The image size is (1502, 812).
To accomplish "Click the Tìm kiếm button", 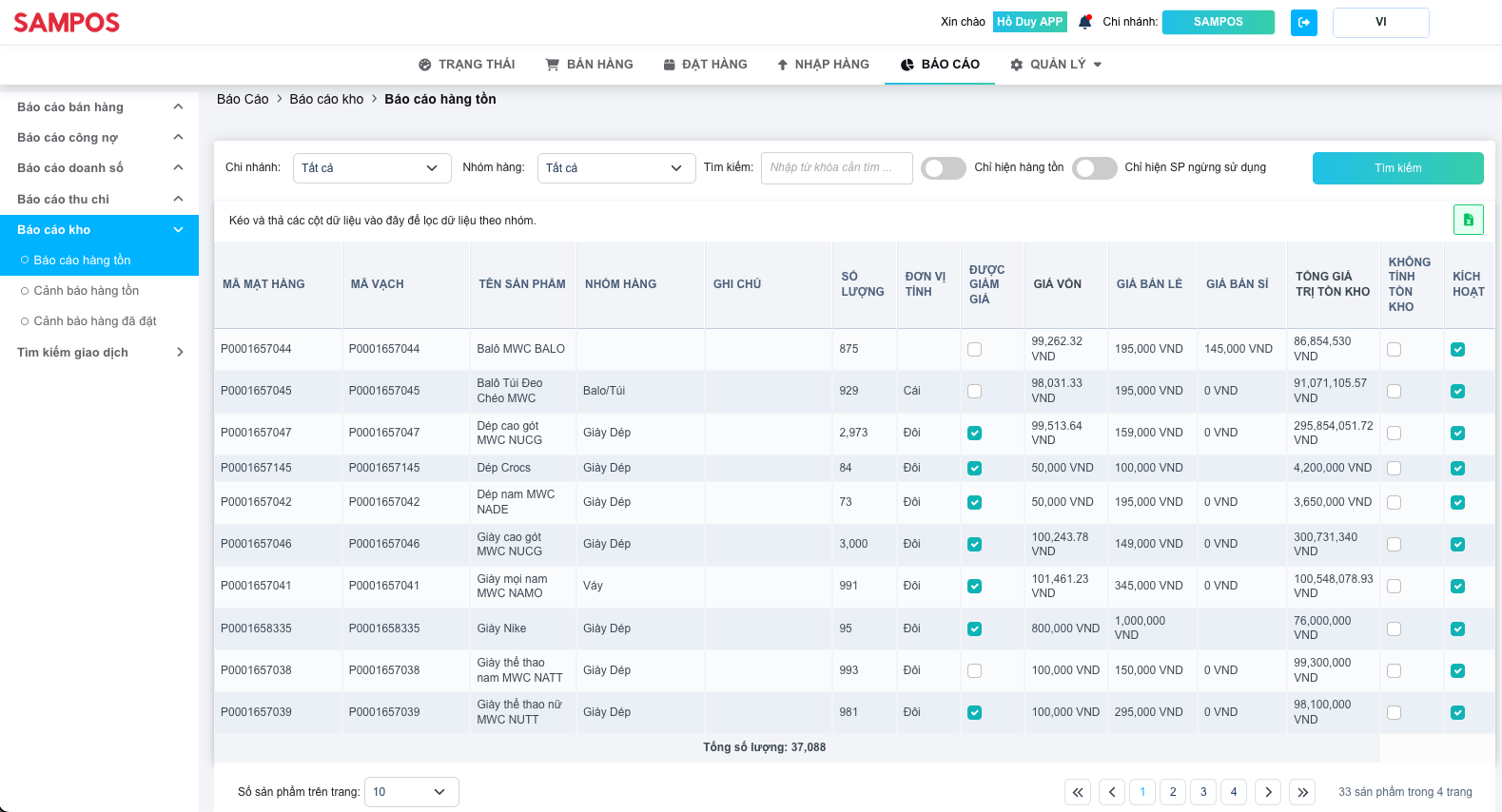I will [1397, 168].
